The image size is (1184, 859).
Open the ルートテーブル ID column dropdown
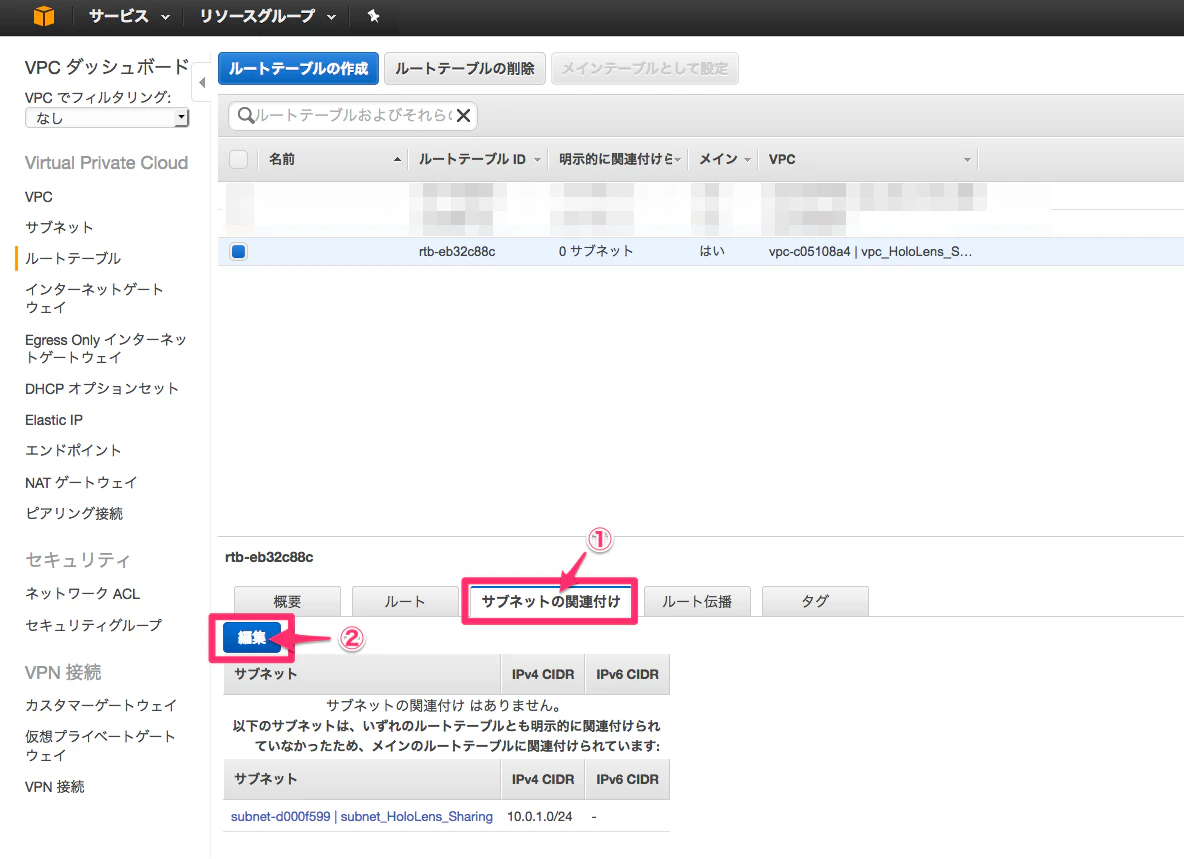pyautogui.click(x=538, y=159)
